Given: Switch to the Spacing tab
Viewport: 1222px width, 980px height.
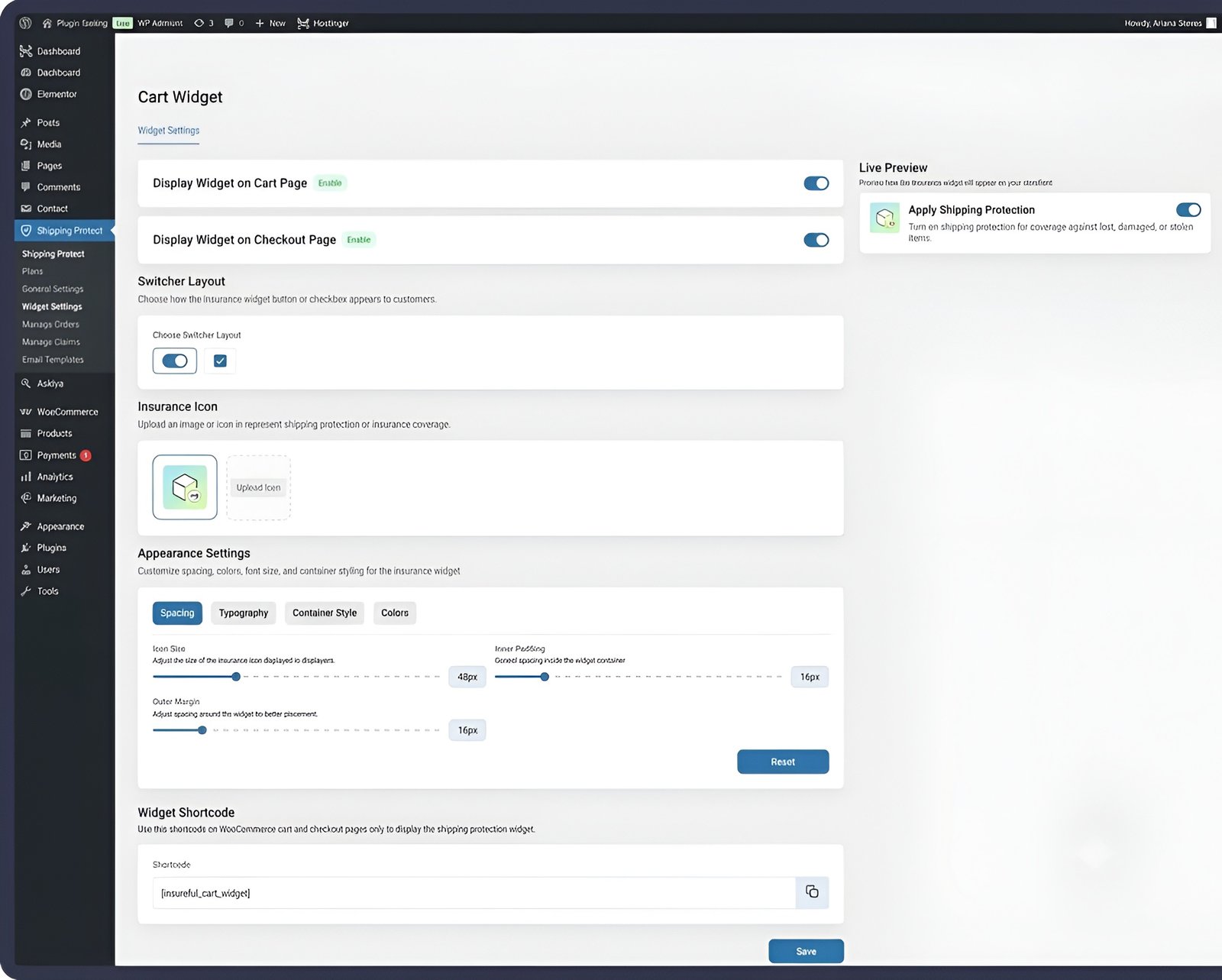Looking at the screenshot, I should [177, 613].
